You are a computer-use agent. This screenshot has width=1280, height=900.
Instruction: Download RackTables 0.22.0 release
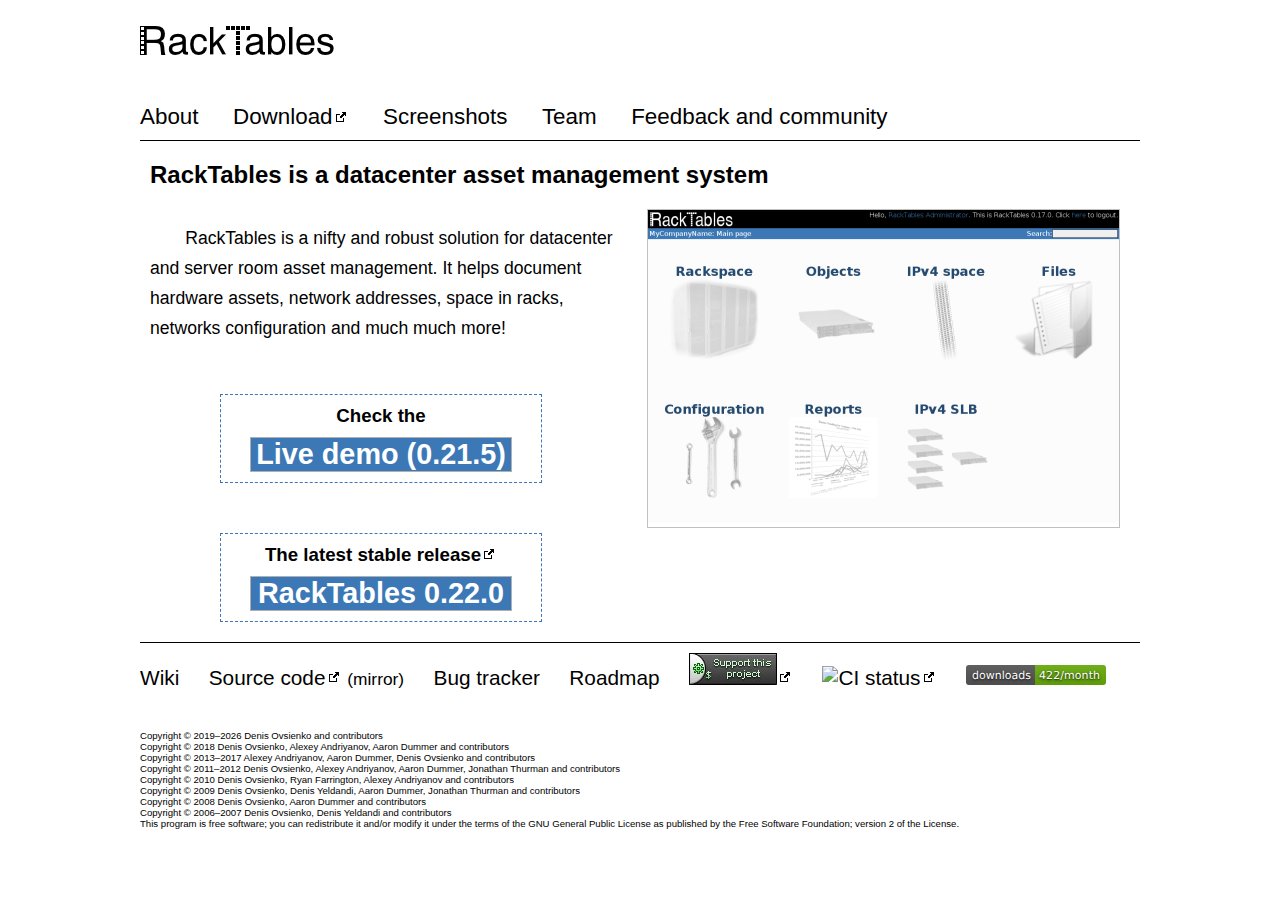pos(381,593)
